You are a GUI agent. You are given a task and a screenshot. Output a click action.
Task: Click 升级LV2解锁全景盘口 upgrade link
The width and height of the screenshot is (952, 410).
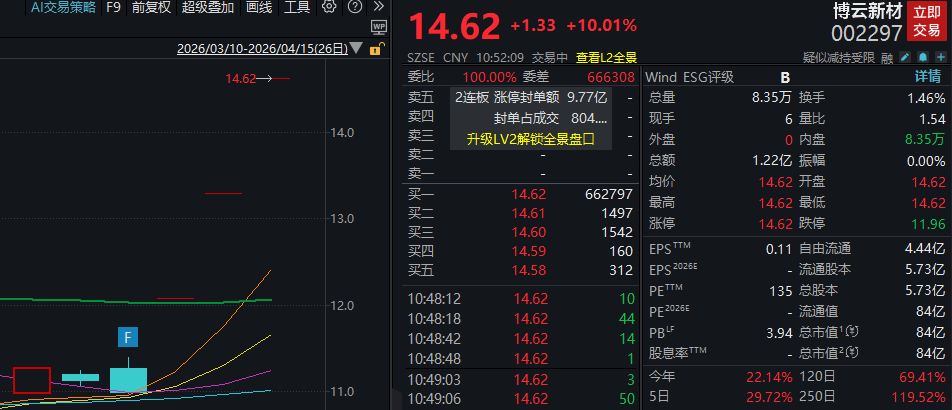point(530,139)
